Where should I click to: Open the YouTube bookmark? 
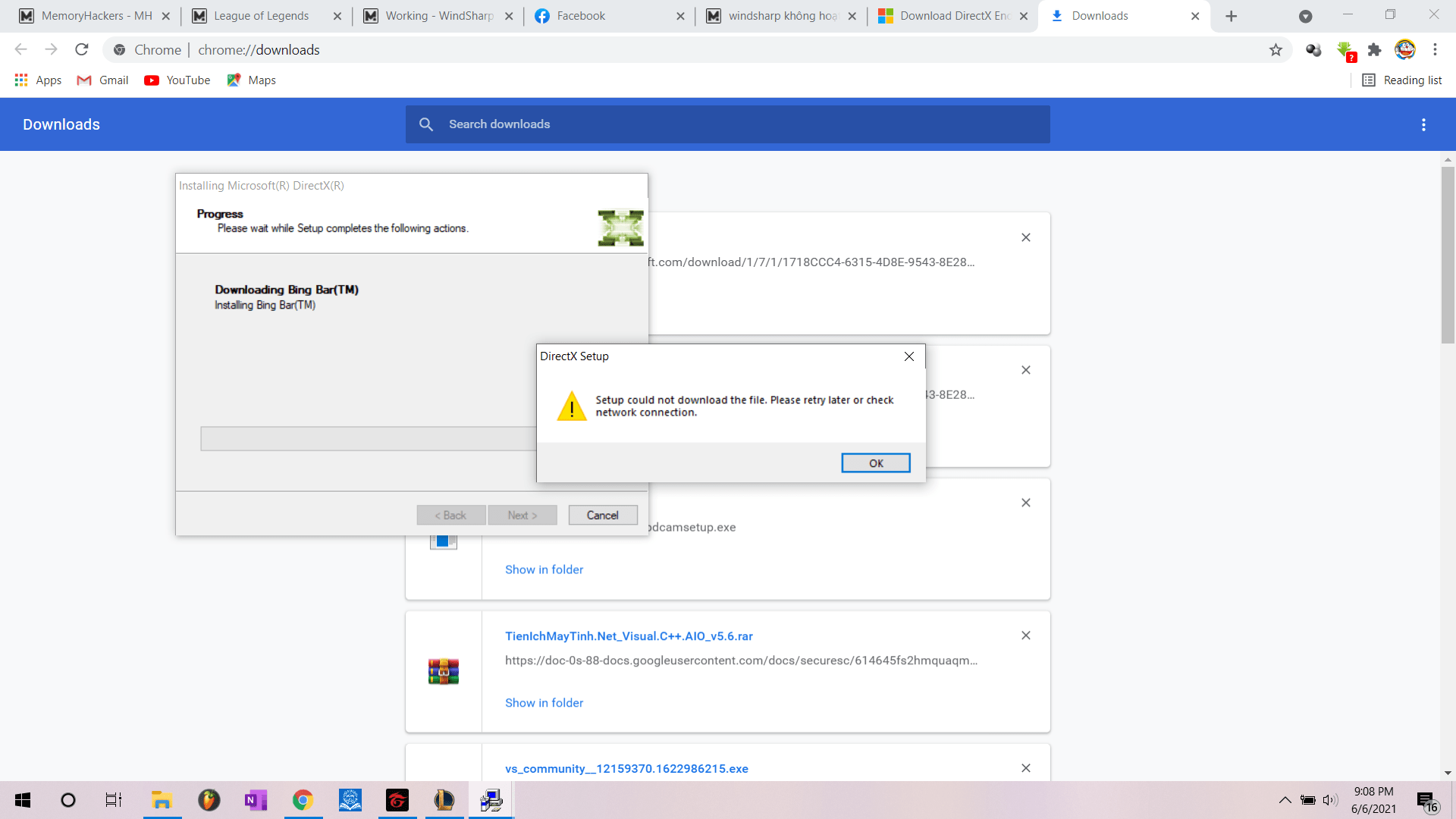click(x=177, y=80)
